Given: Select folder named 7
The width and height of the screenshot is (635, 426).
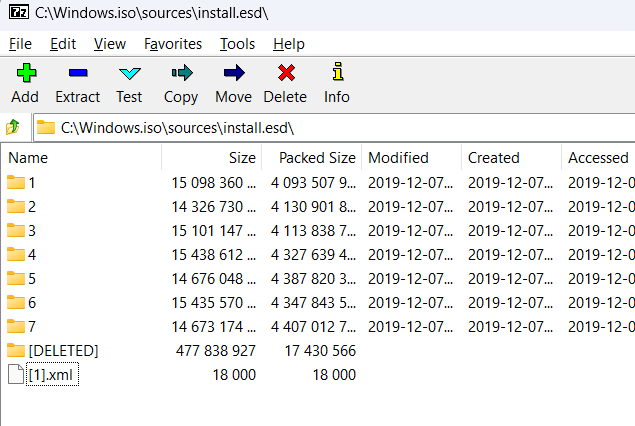Looking at the screenshot, I should click(31, 326).
